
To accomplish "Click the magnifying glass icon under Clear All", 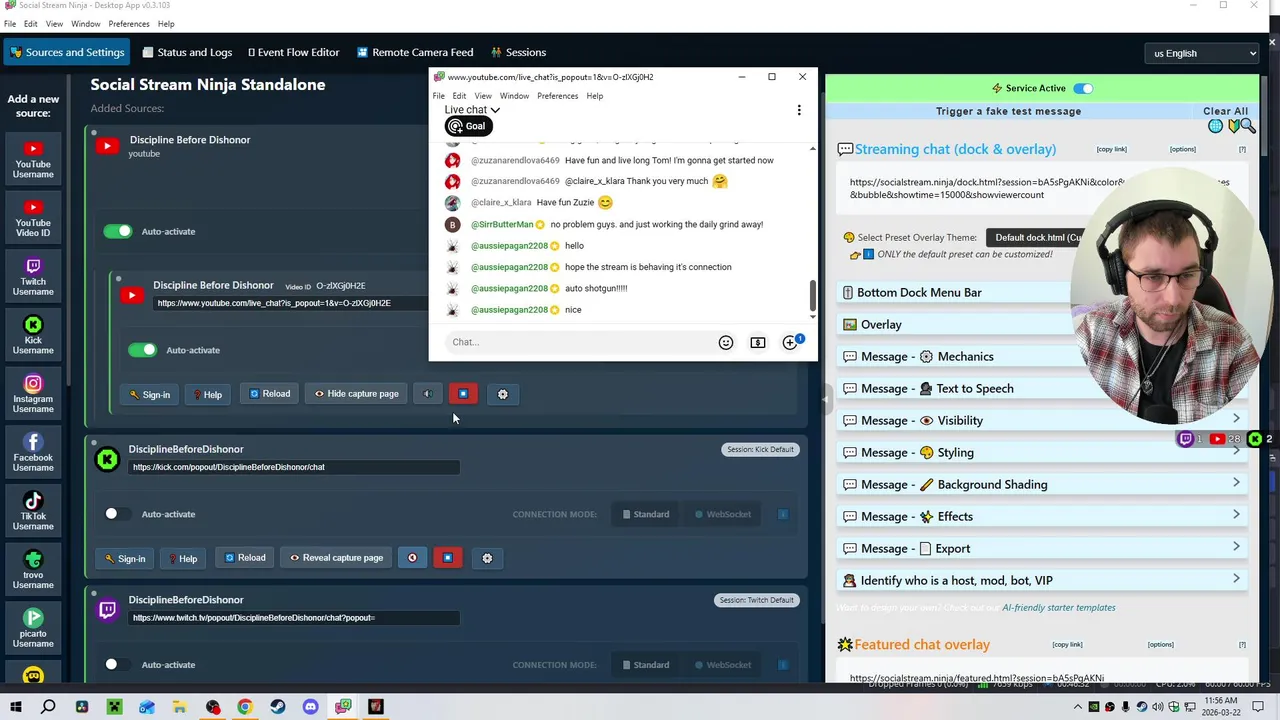I will (1246, 126).
